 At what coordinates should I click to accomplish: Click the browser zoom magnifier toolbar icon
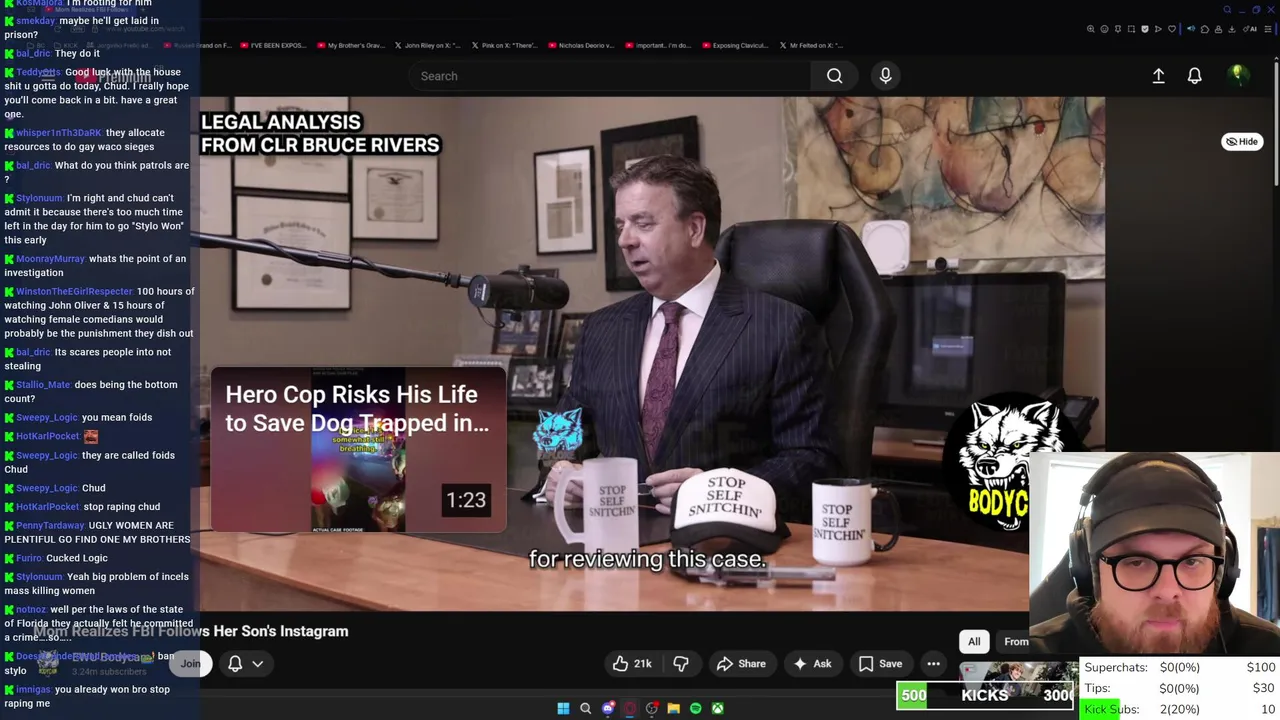1091,29
